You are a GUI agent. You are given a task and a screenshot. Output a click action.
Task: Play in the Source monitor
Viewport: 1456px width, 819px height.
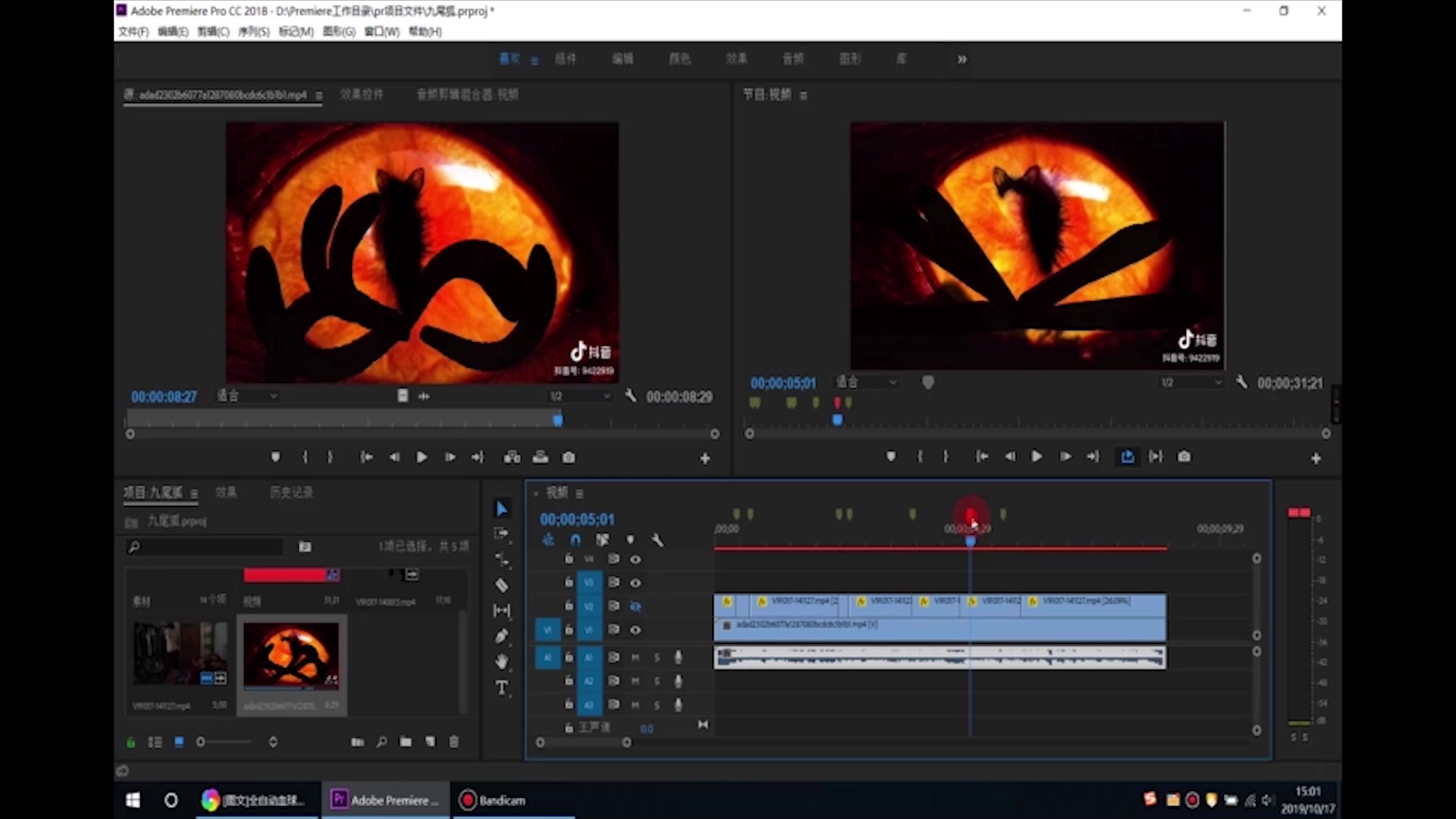pyautogui.click(x=422, y=457)
